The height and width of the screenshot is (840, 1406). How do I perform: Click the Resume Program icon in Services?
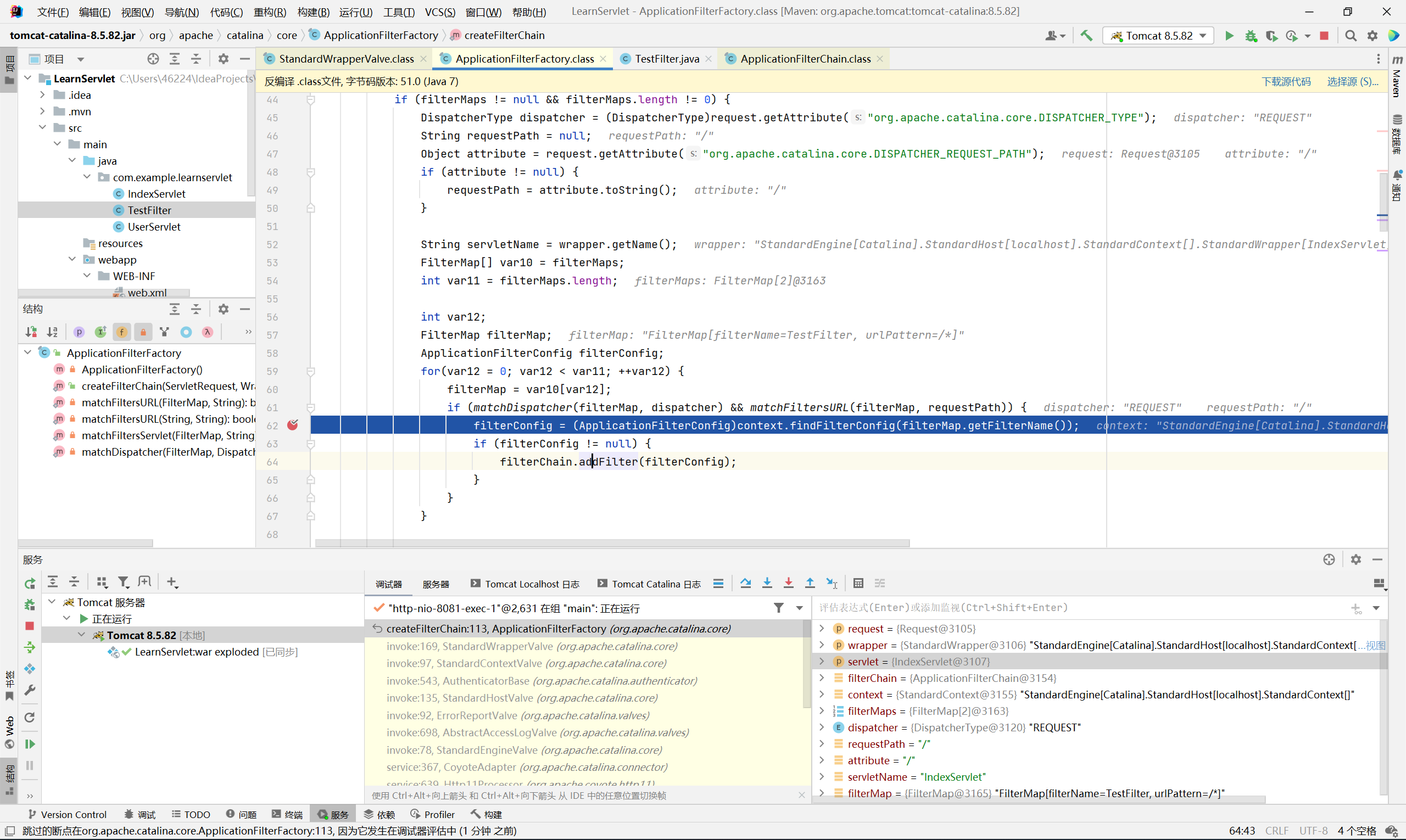30,744
